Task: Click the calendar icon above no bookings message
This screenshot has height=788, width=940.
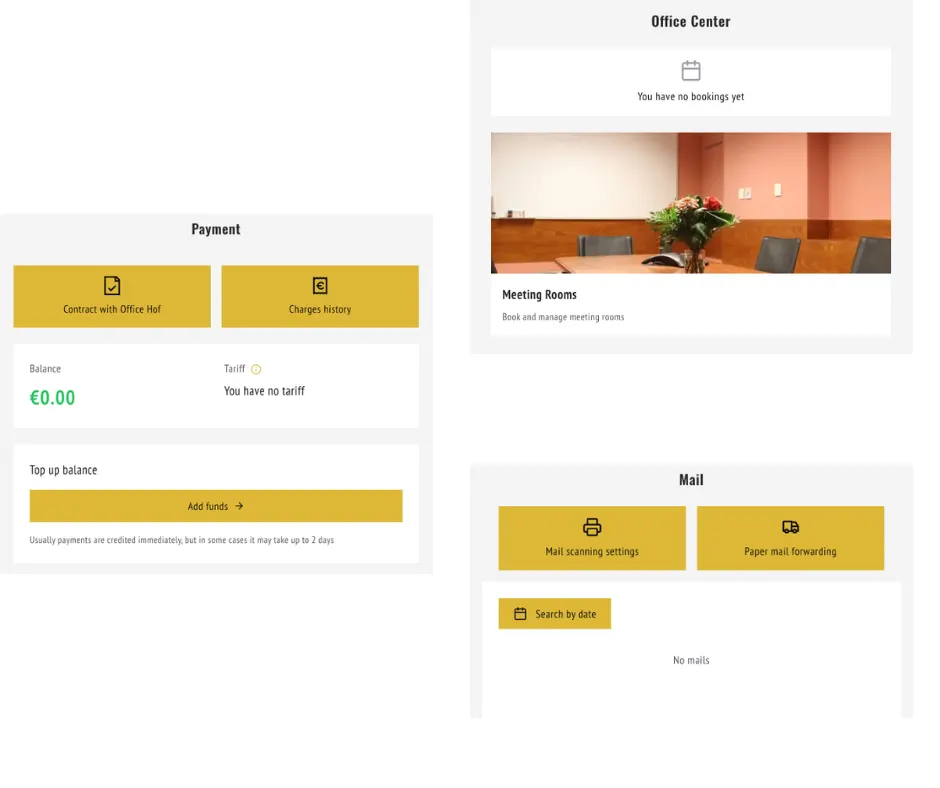Action: (x=691, y=70)
